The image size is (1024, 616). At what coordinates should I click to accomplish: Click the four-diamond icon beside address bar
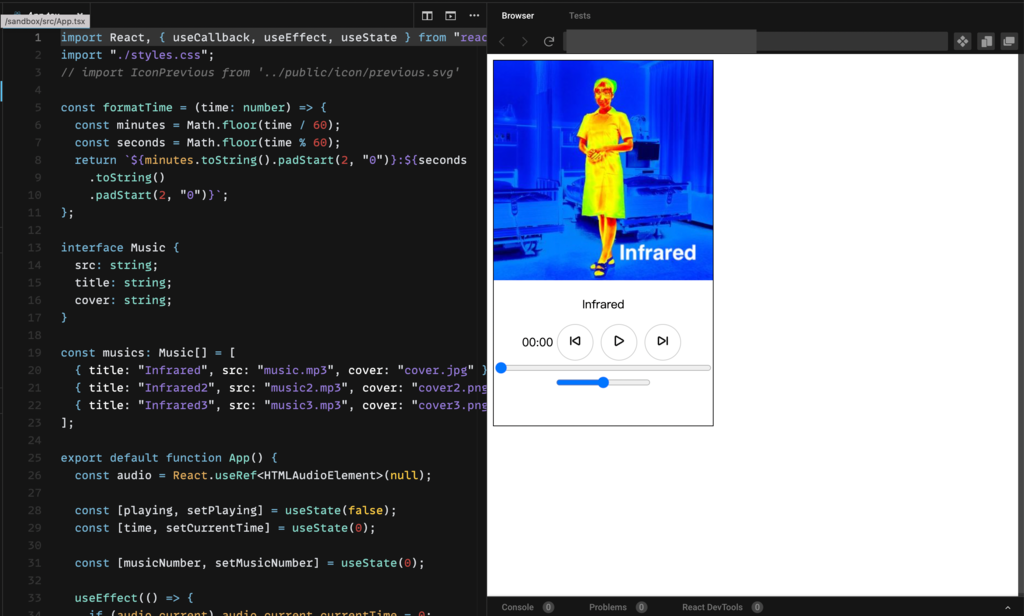[962, 41]
